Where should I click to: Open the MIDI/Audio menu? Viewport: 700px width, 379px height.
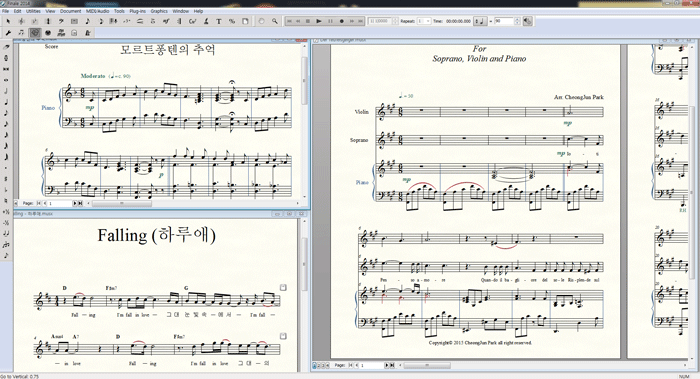[x=97, y=11]
